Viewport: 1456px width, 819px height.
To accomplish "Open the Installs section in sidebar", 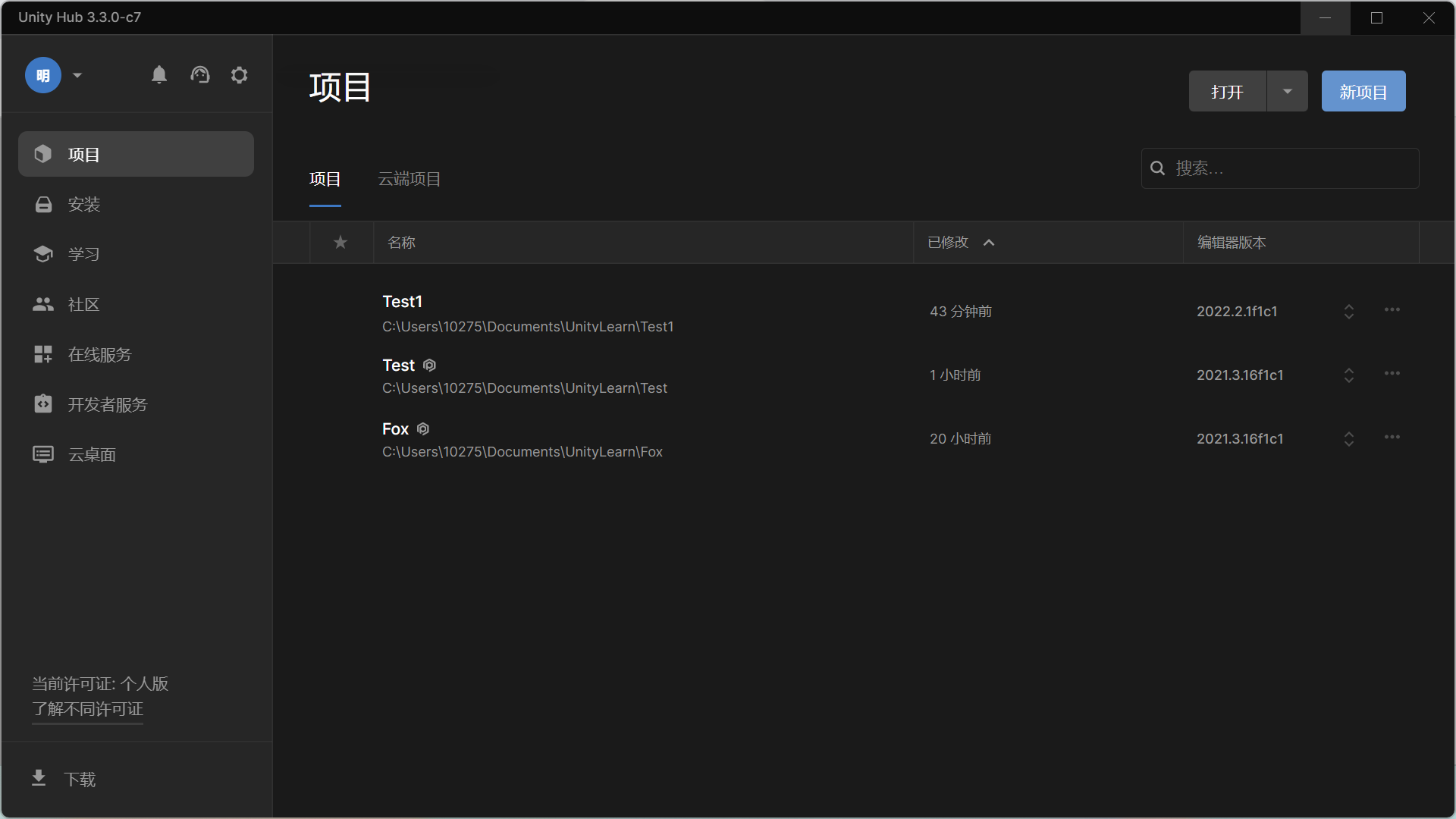I will tap(83, 205).
